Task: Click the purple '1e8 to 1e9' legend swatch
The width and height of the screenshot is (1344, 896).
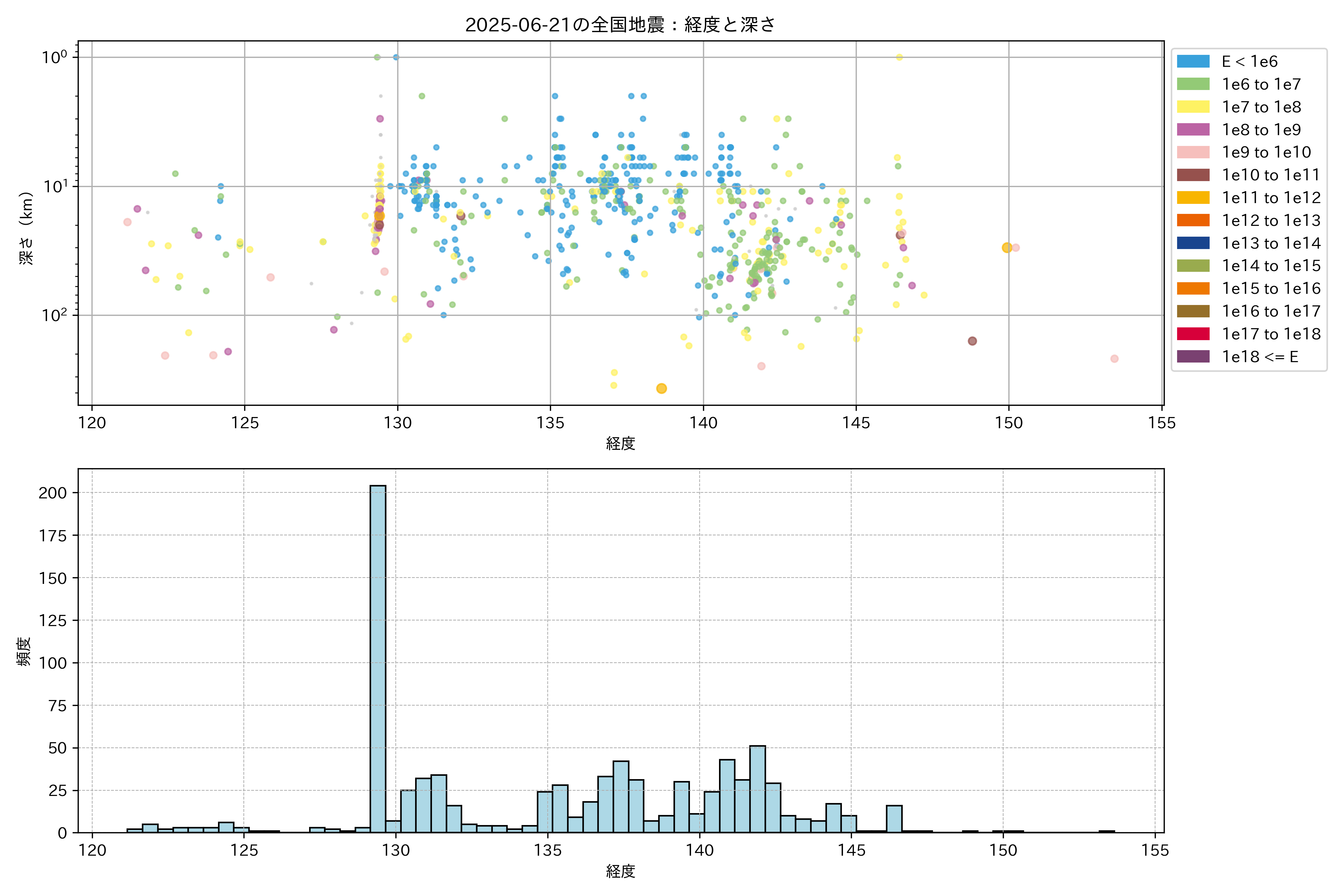Action: pyautogui.click(x=1192, y=130)
